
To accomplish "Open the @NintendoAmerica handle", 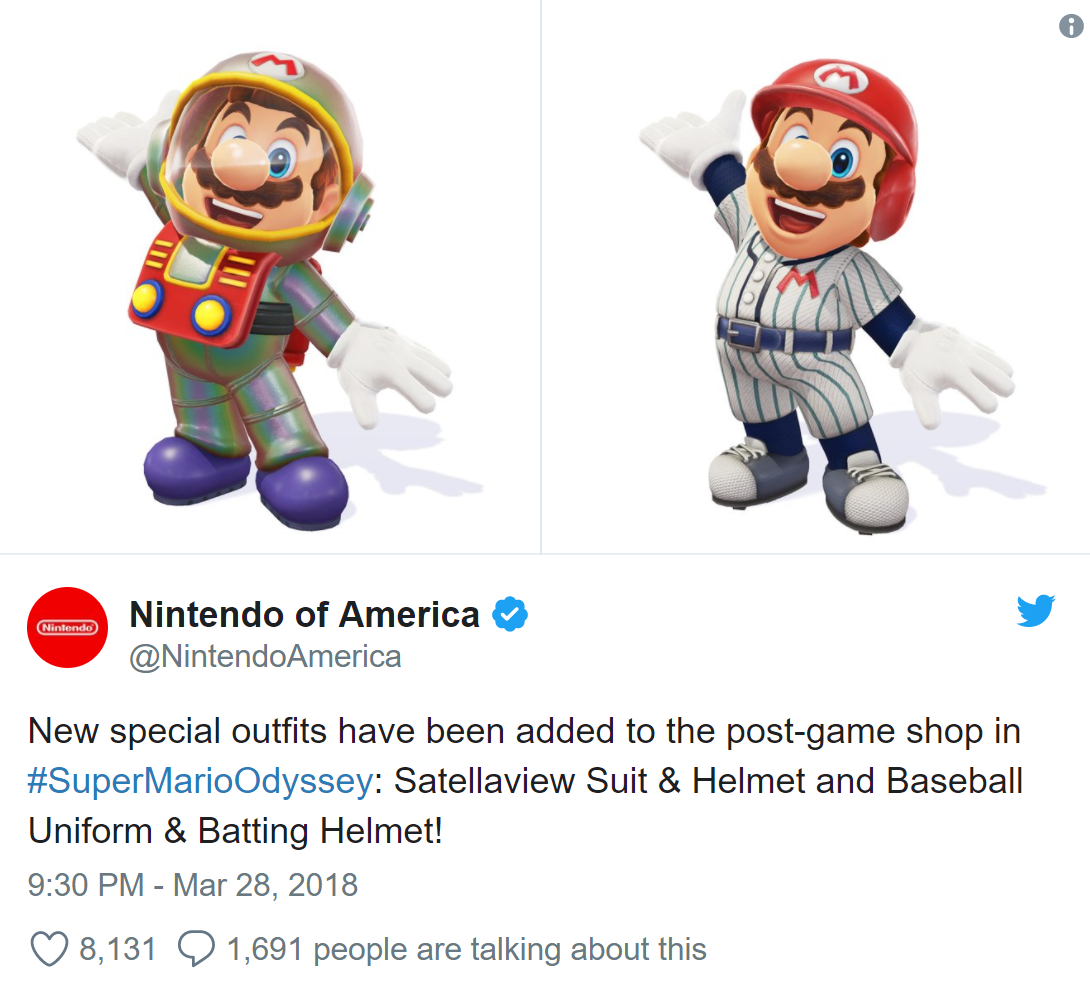I will (266, 657).
